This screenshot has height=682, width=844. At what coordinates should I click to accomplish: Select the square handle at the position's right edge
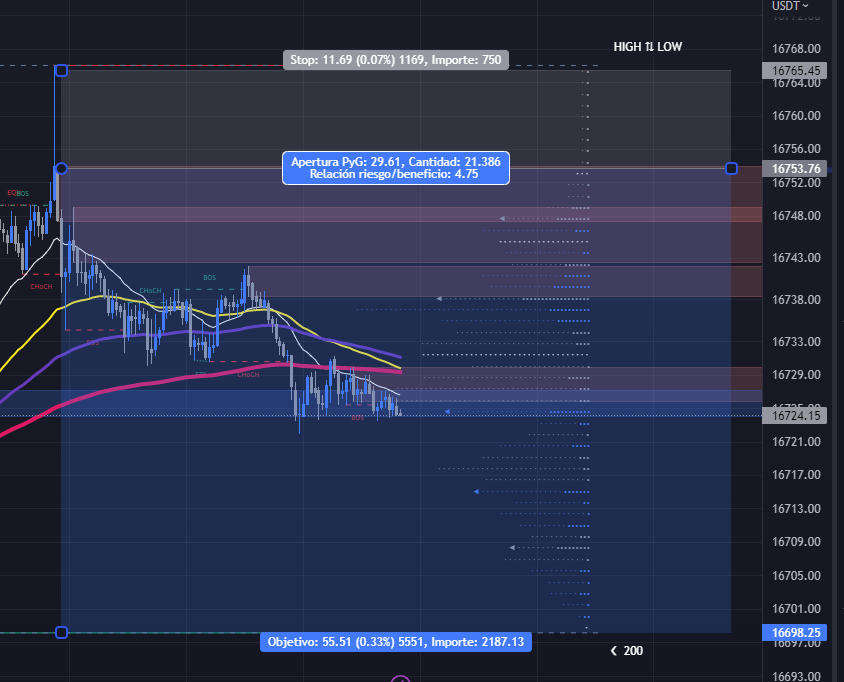point(731,168)
